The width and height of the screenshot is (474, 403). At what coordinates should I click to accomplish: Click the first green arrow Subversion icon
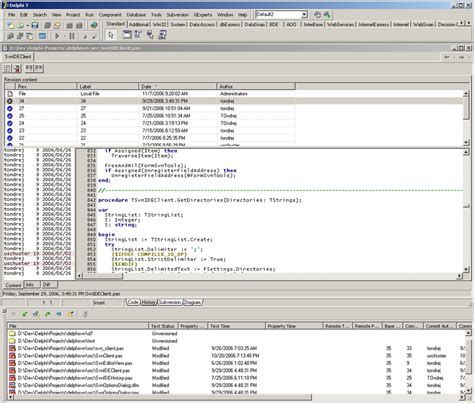pyautogui.click(x=24, y=314)
